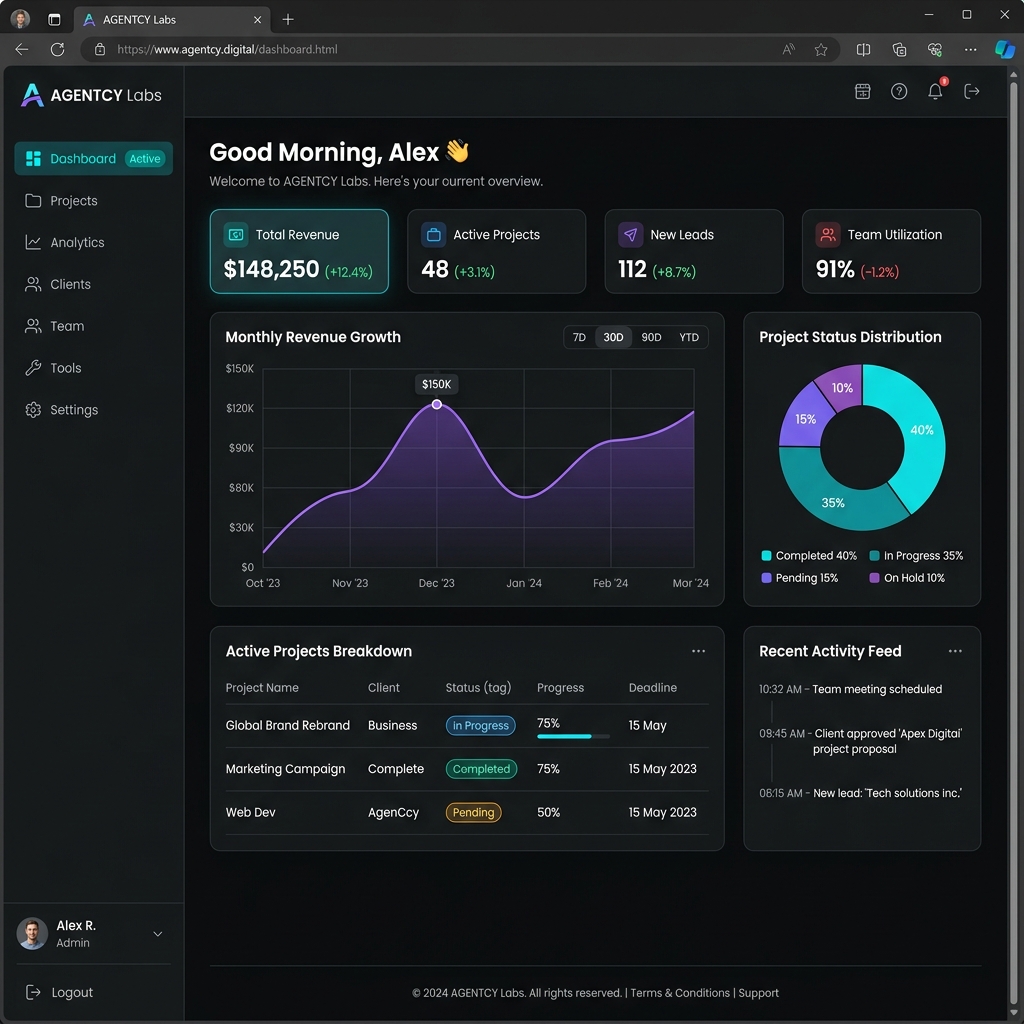Viewport: 1024px width, 1024px height.
Task: Select the Total Revenue card
Action: tap(299, 251)
